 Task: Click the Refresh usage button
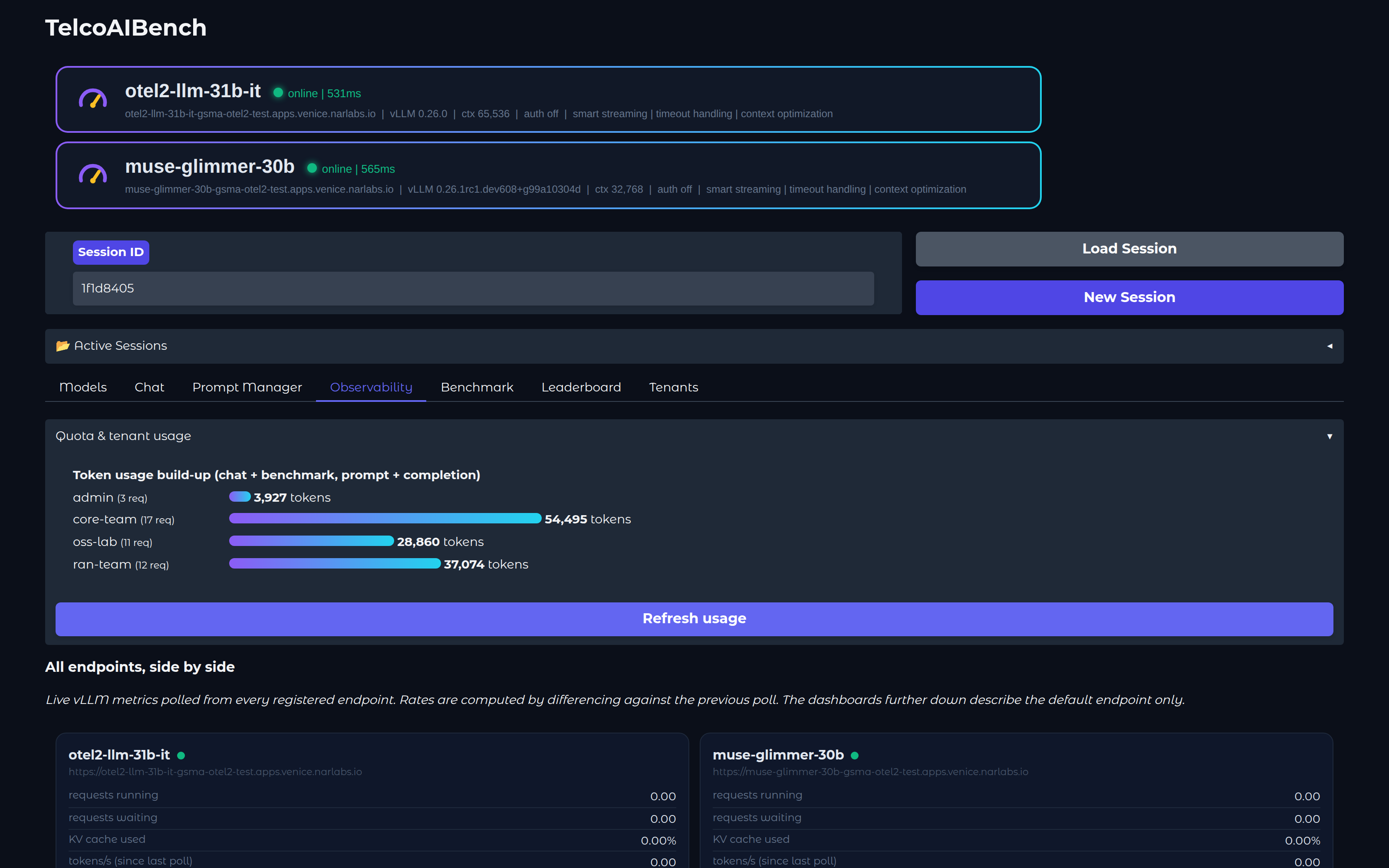[x=694, y=619]
